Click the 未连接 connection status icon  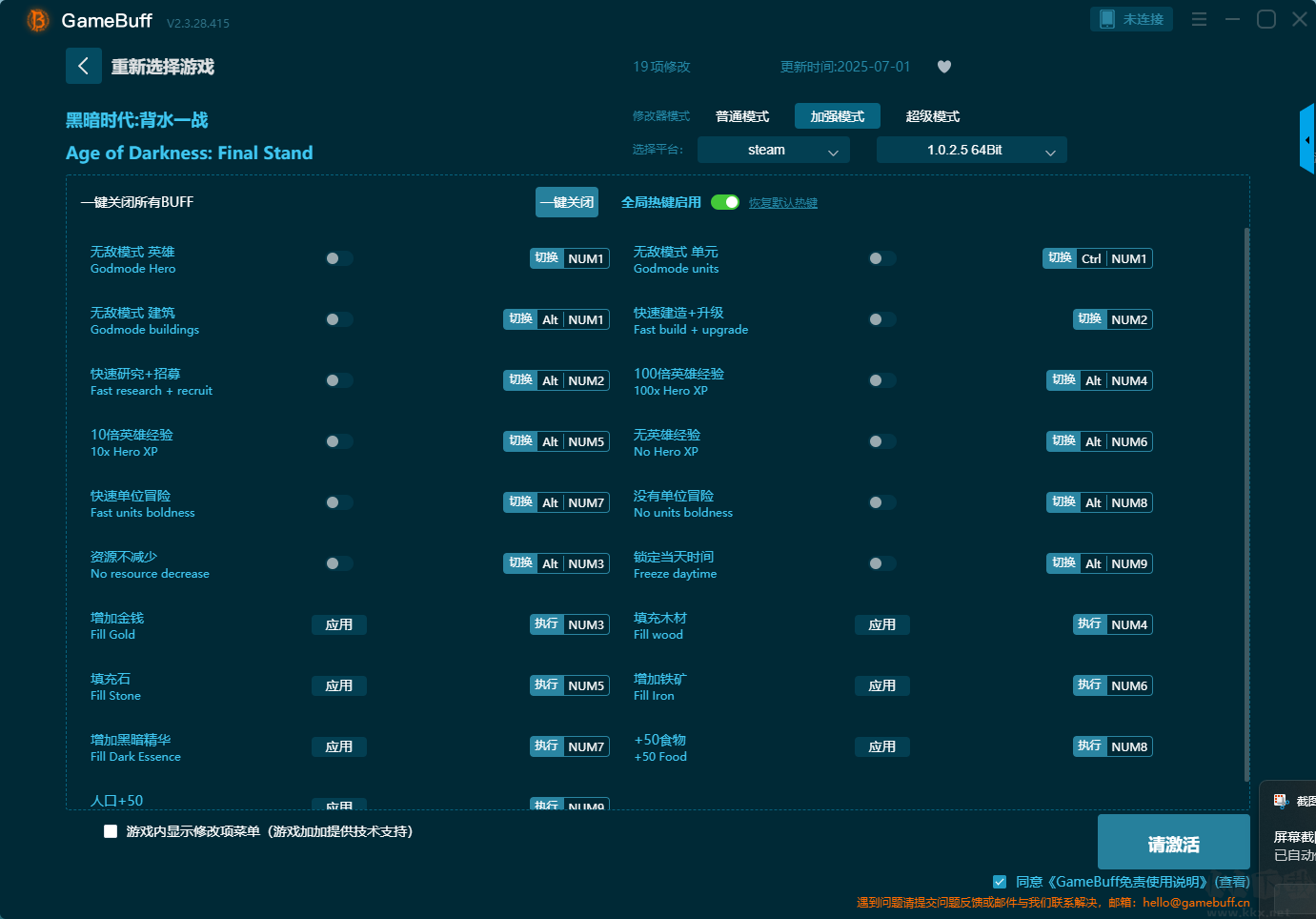(1132, 19)
